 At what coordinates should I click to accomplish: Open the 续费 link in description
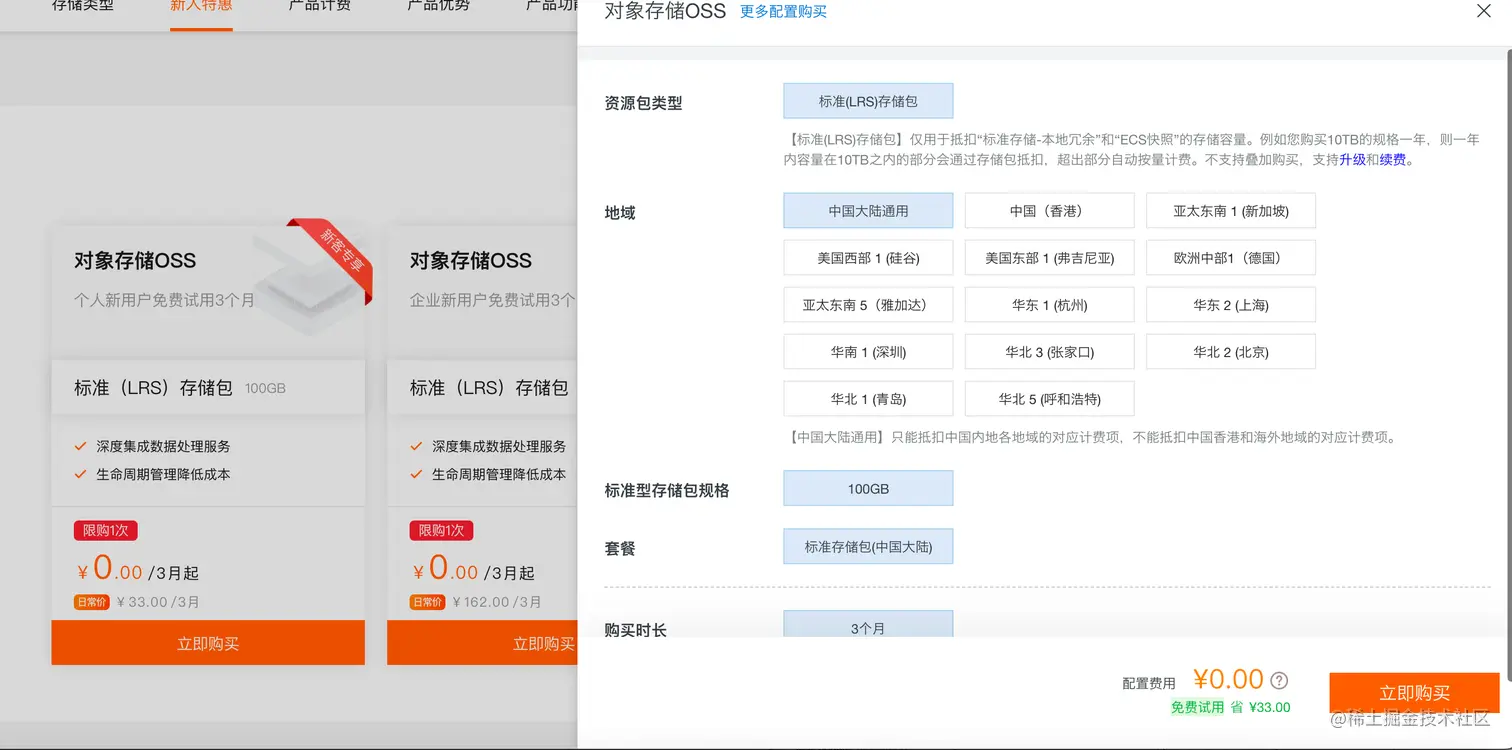point(1392,160)
